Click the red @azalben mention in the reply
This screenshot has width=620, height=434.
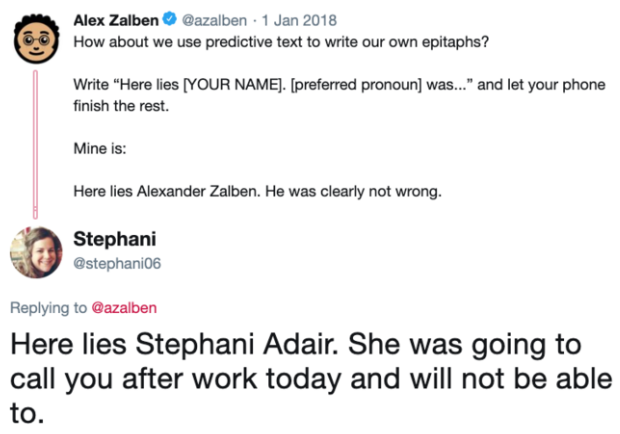pyautogui.click(x=124, y=308)
